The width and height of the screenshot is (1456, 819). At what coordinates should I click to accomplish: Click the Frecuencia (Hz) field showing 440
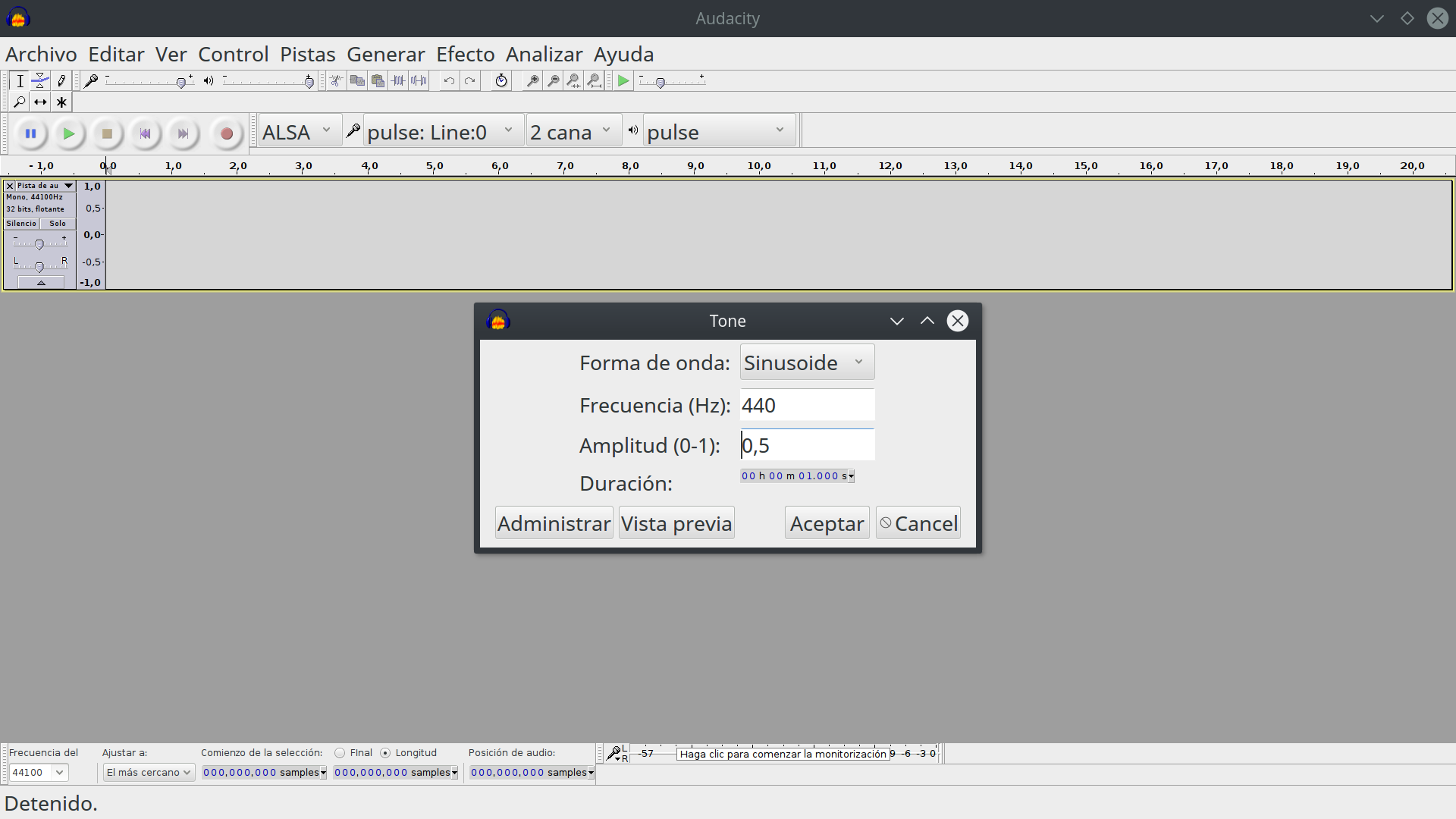(807, 405)
